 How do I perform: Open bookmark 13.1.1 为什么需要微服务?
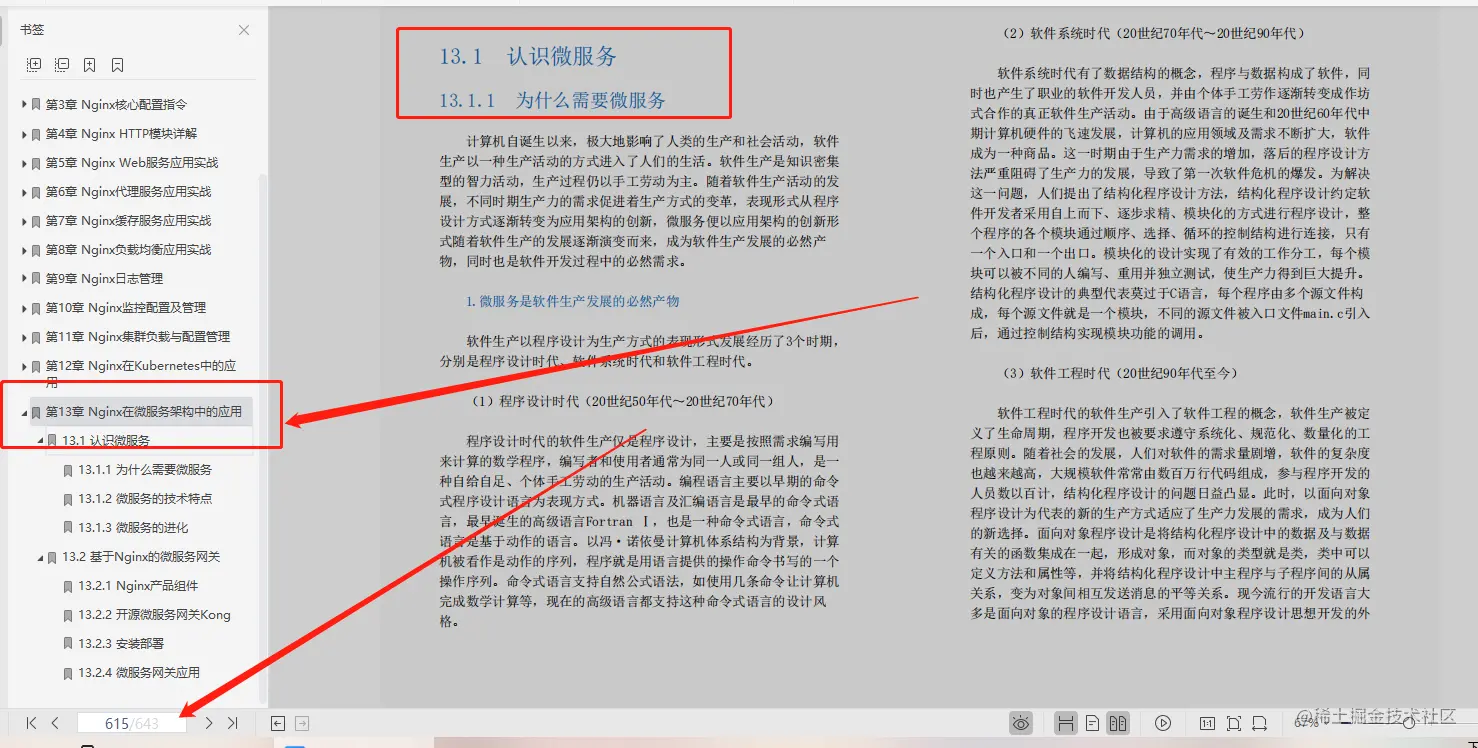point(145,469)
